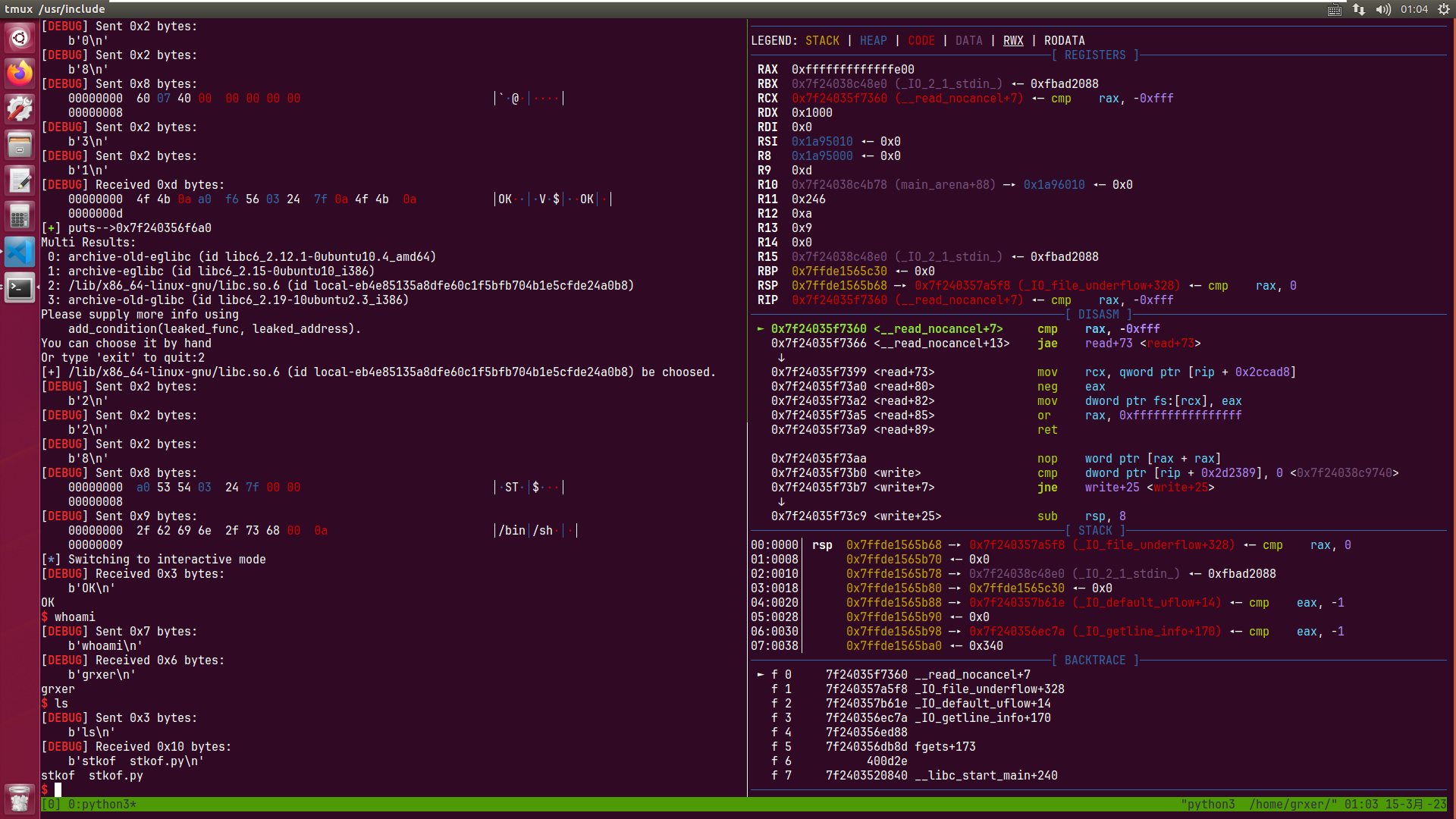Open the sound volume indicator
This screenshot has width=1456, height=819.
coord(1383,9)
